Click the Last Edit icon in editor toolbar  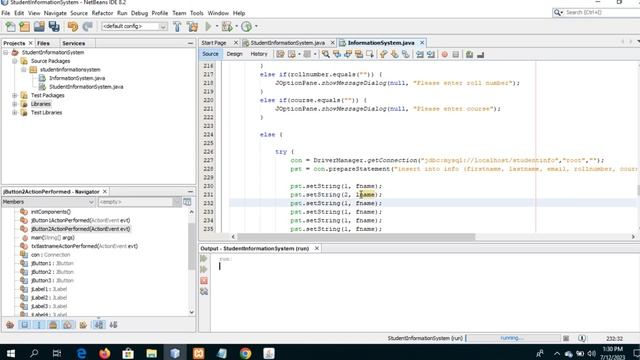pos(280,54)
